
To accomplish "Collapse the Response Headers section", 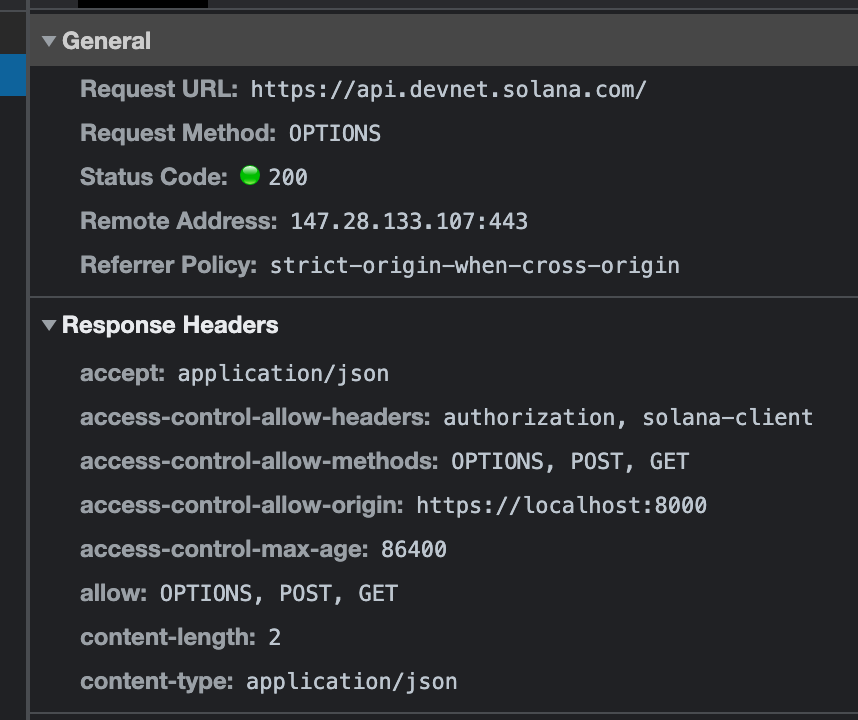I will point(48,324).
